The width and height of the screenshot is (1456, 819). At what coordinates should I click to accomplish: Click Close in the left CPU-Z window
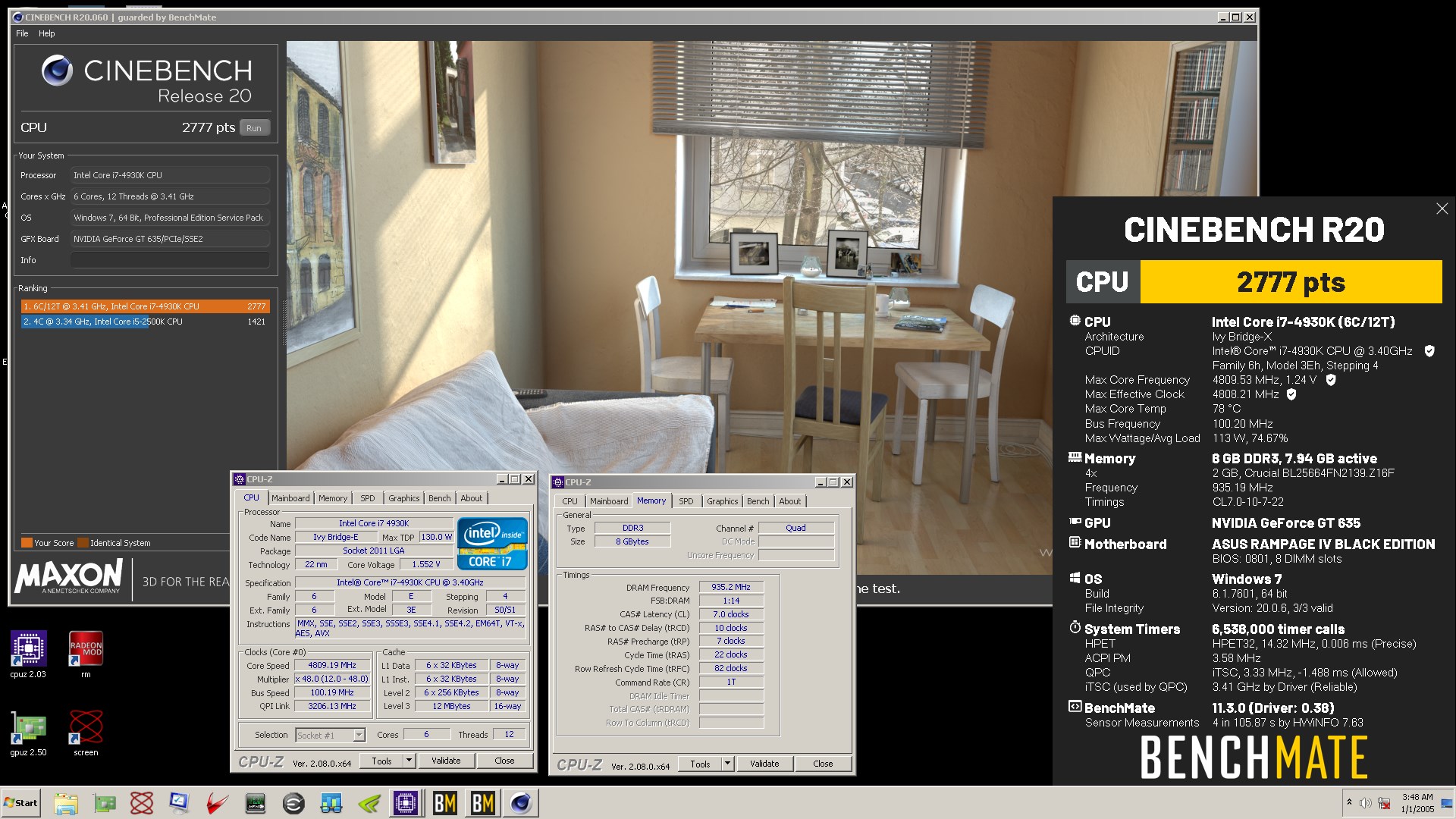[504, 761]
